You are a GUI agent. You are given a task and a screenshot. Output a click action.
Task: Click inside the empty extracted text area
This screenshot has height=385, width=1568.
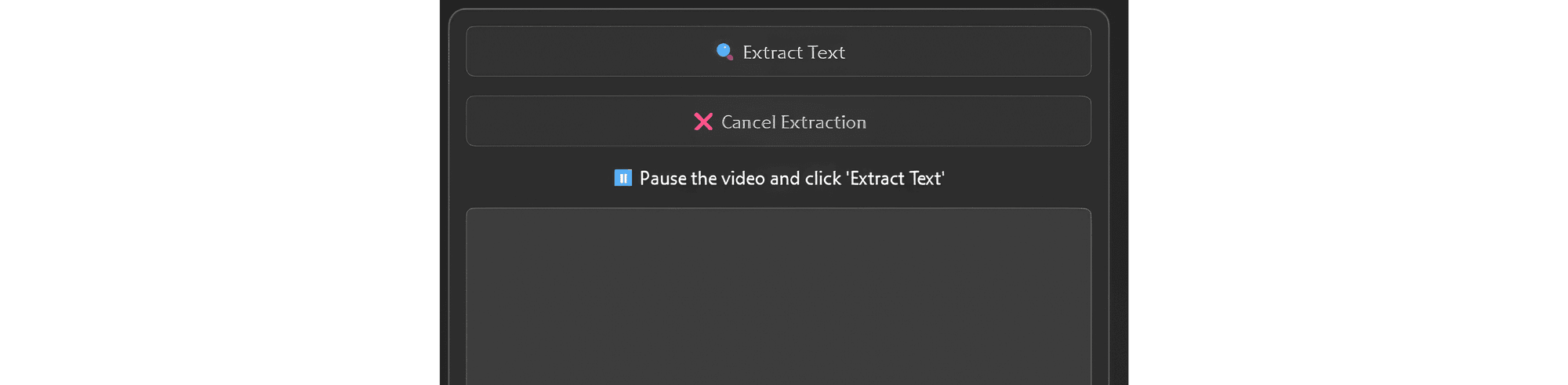(778, 296)
